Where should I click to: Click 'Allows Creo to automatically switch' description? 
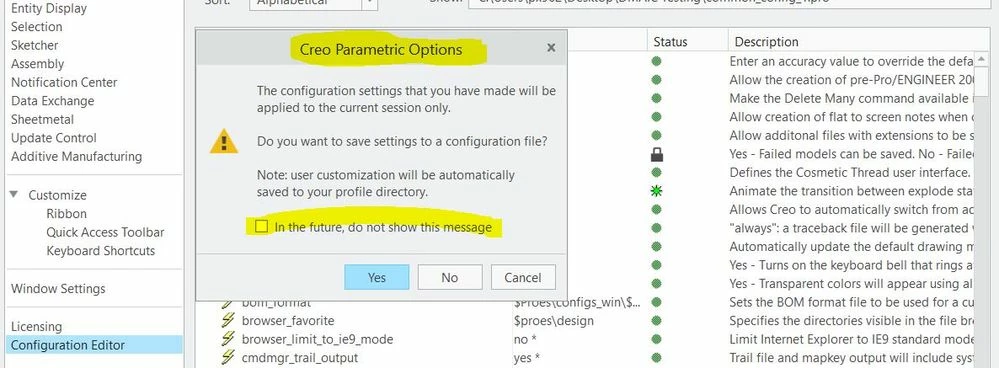851,209
